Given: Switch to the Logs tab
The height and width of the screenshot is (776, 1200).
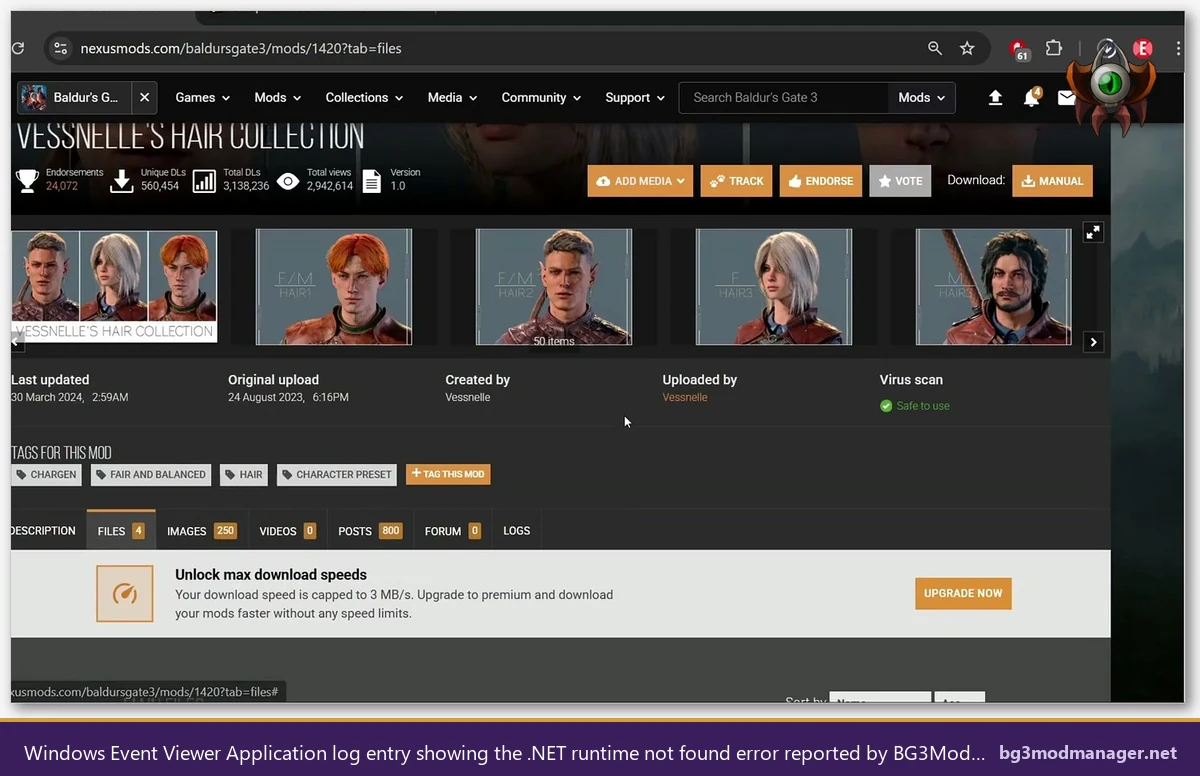Looking at the screenshot, I should [517, 531].
